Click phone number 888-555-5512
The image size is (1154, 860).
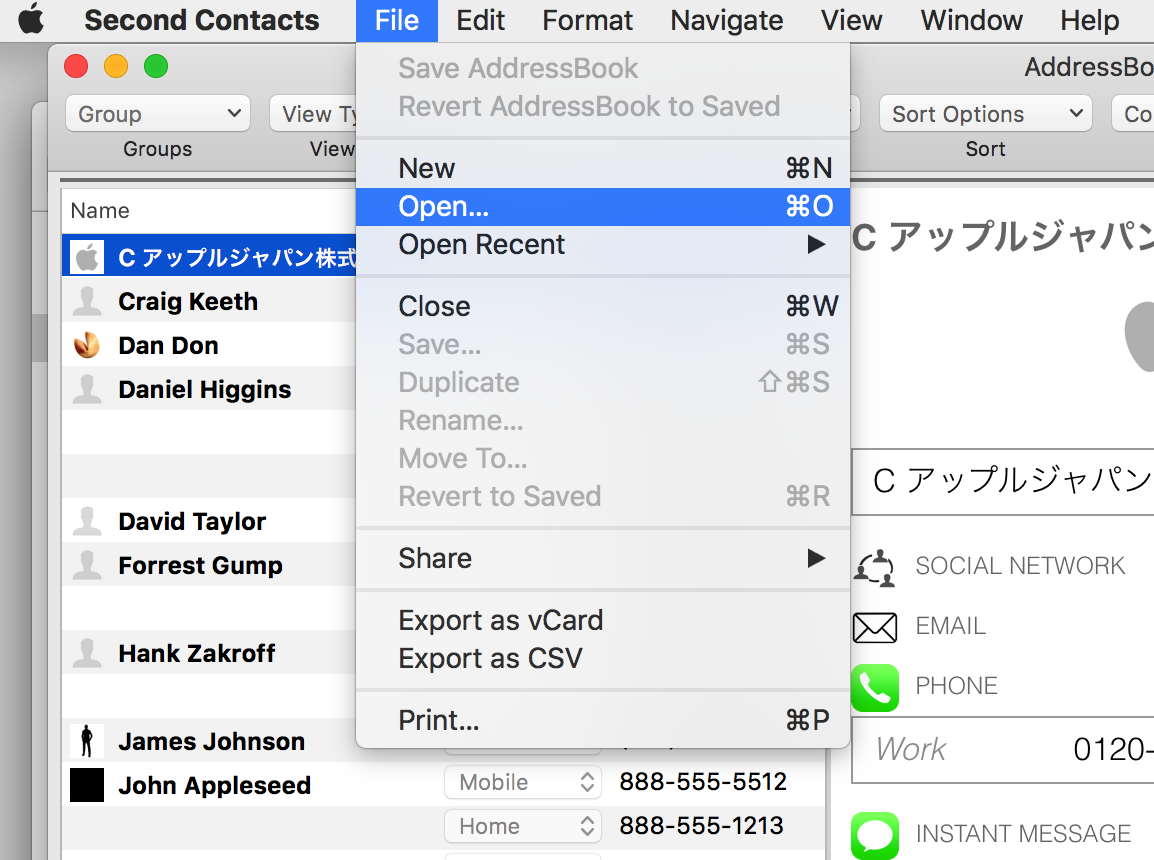pos(703,782)
